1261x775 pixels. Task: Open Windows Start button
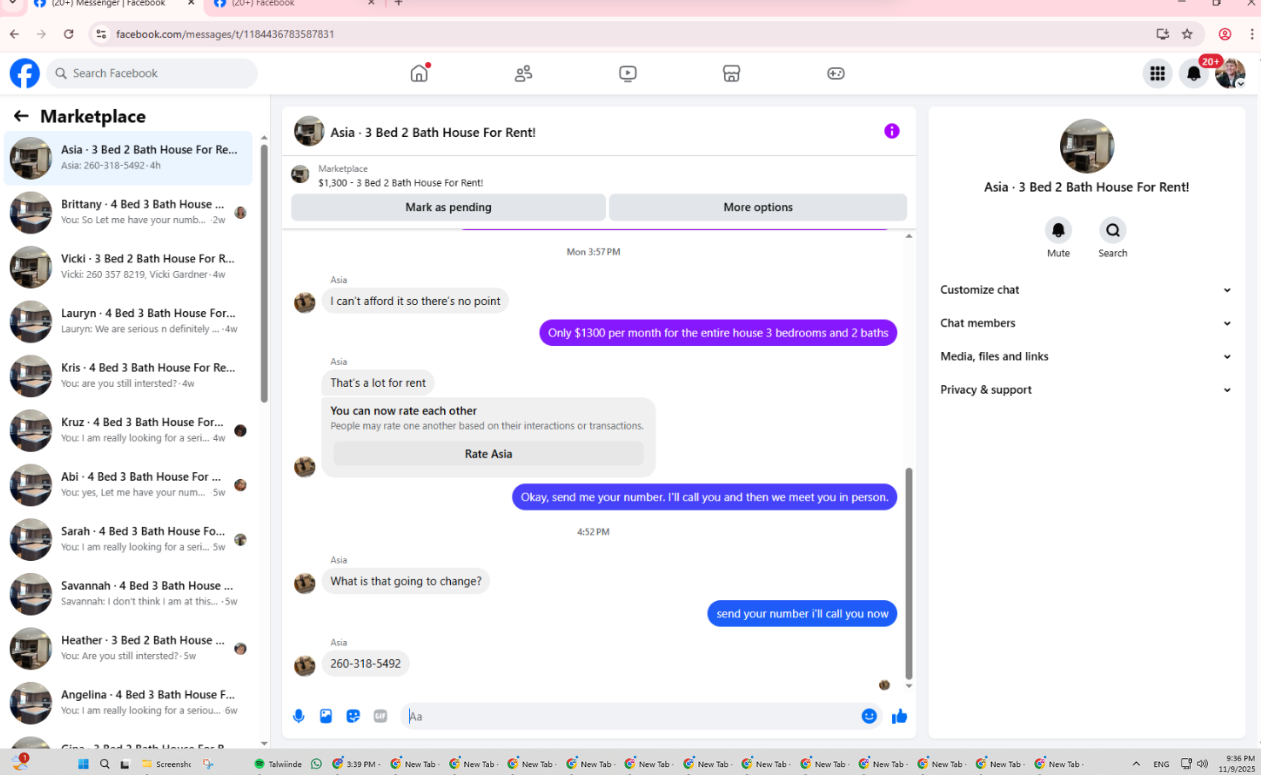[84, 764]
